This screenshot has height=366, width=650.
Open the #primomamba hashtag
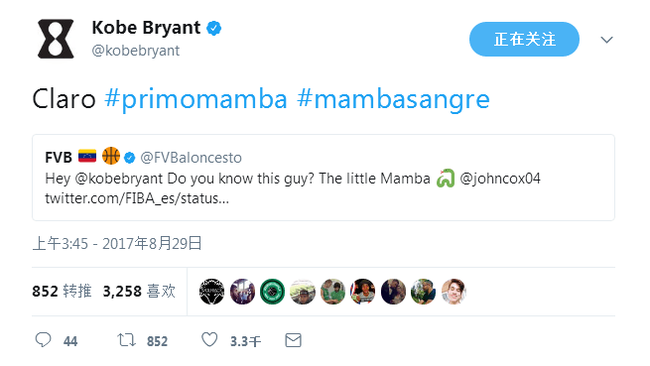click(196, 99)
